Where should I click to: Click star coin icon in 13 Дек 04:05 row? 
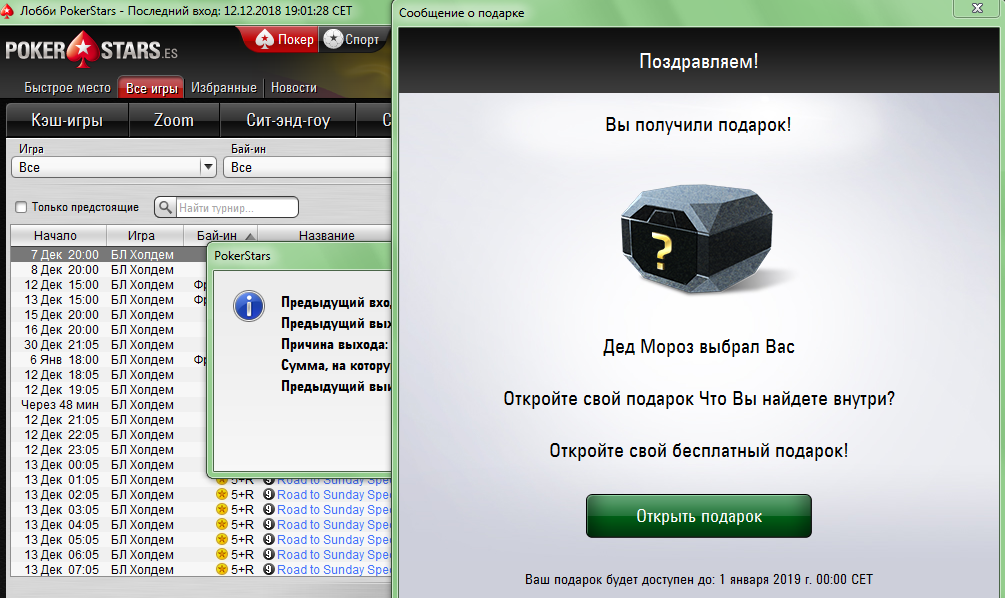(x=222, y=524)
